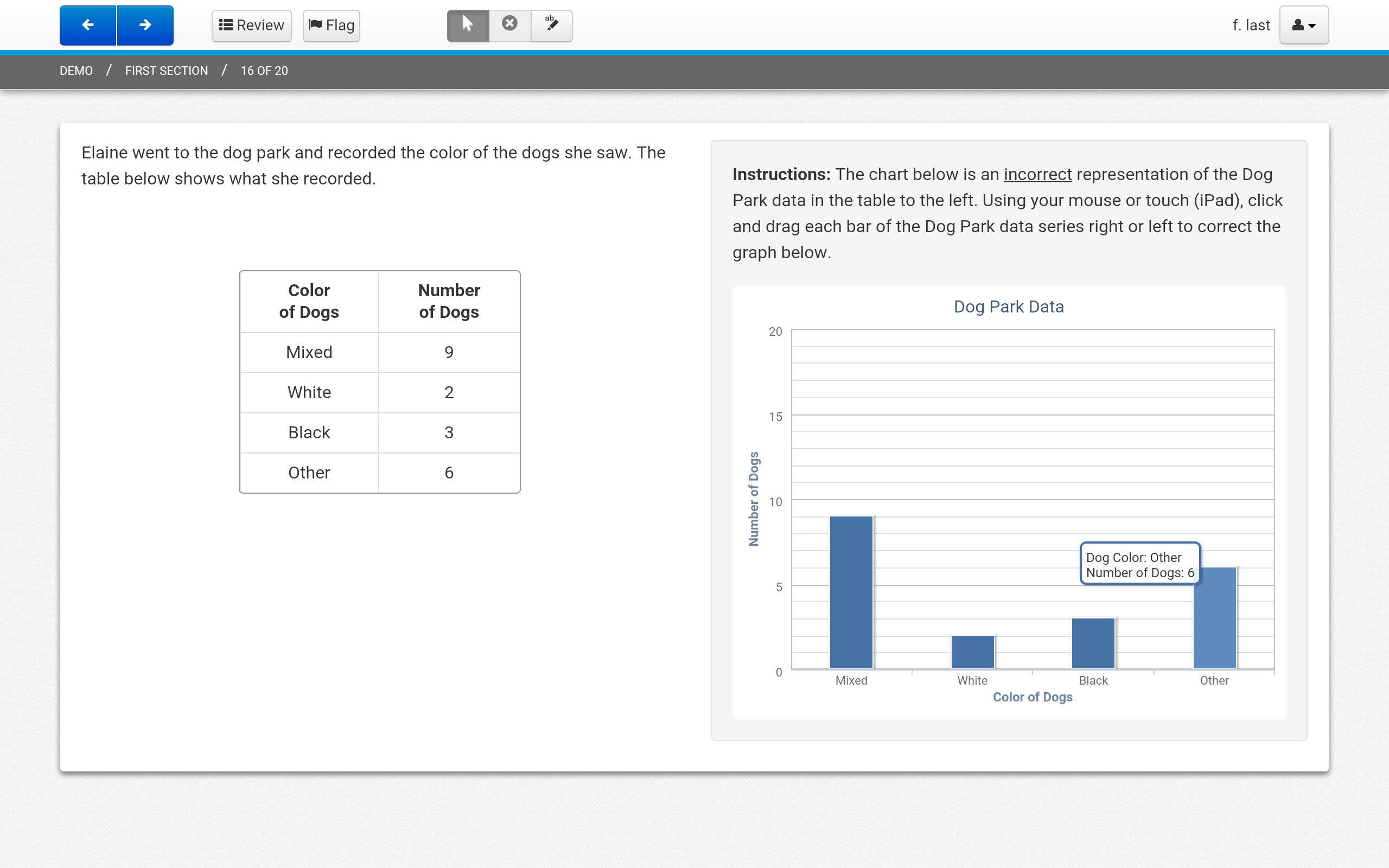
Task: Open the account dropdown next to f. last
Action: [1303, 25]
